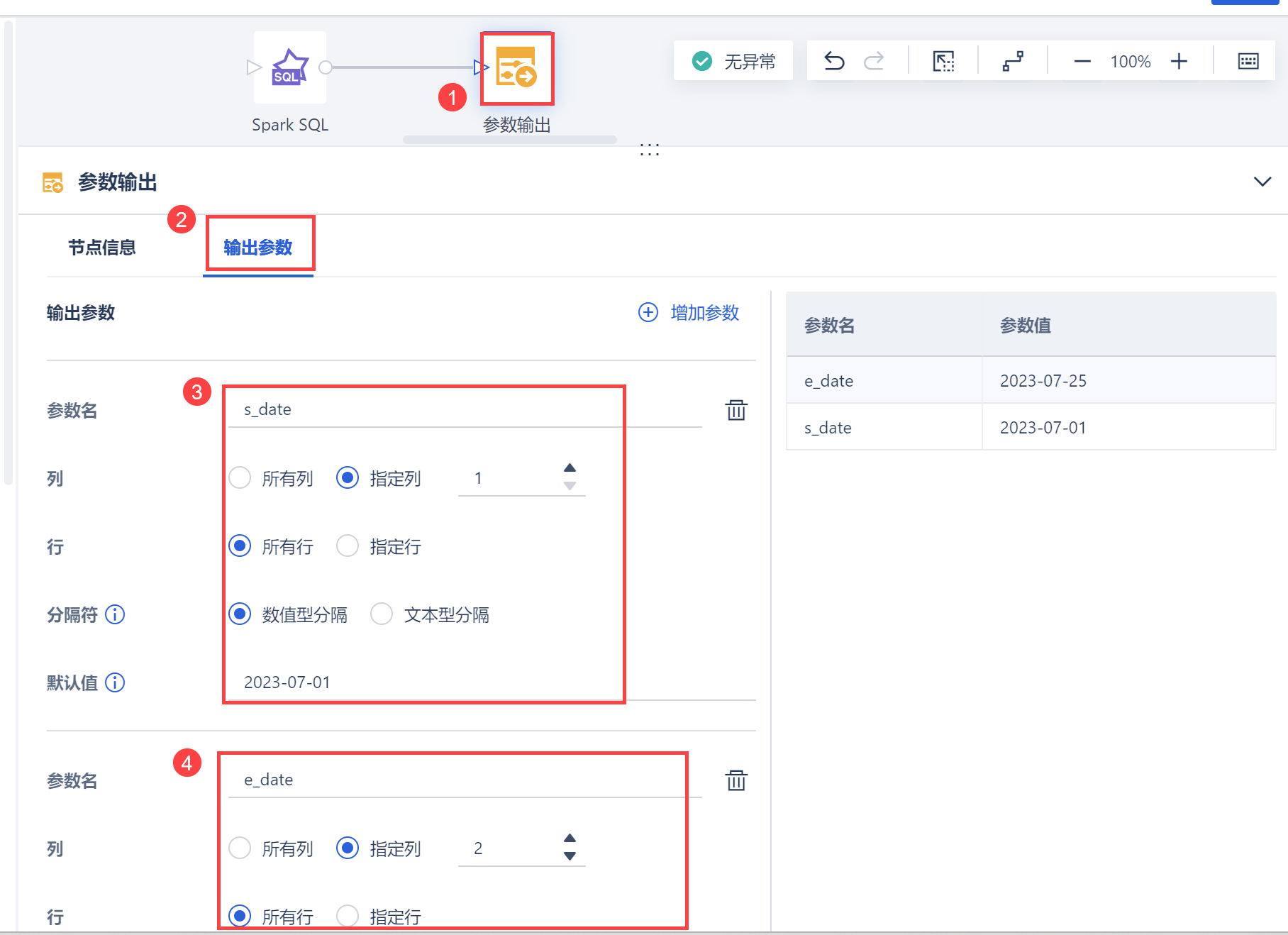Click the canvas horizontal scrollbar
Image resolution: width=1288 pixels, height=935 pixels.
click(x=510, y=140)
